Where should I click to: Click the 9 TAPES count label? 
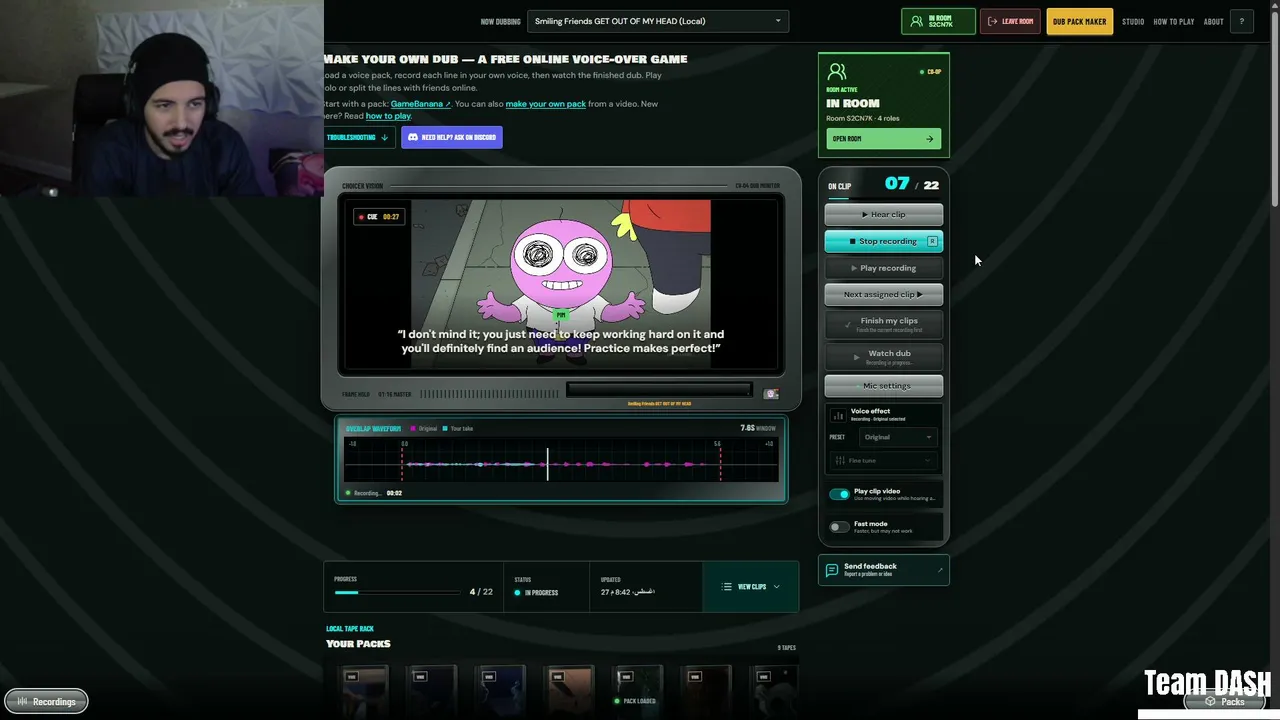tap(787, 648)
